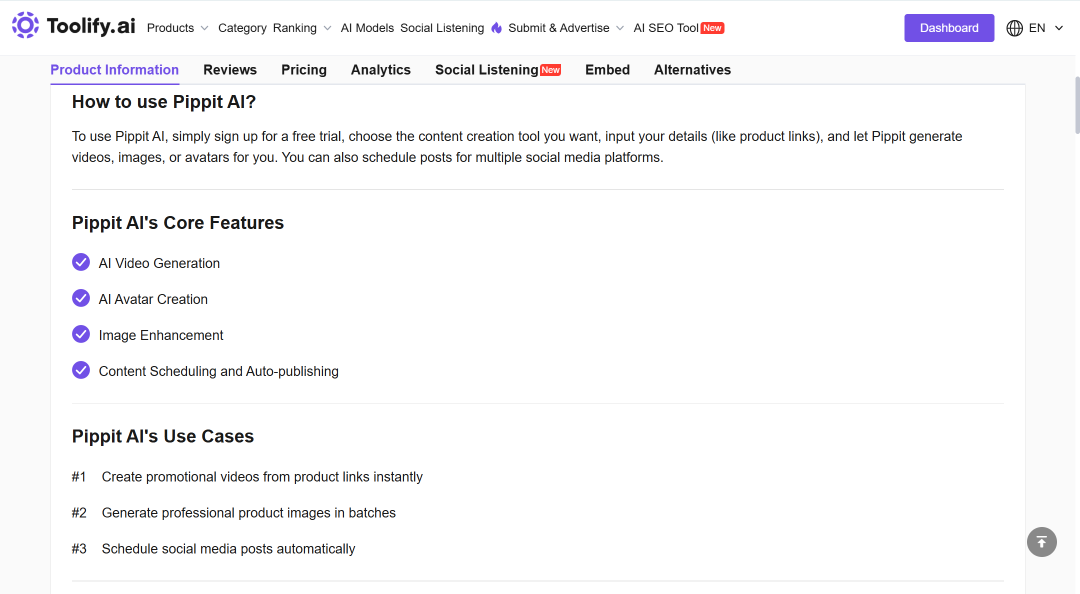Switch to the Pricing tab
This screenshot has width=1080, height=594.
point(304,70)
